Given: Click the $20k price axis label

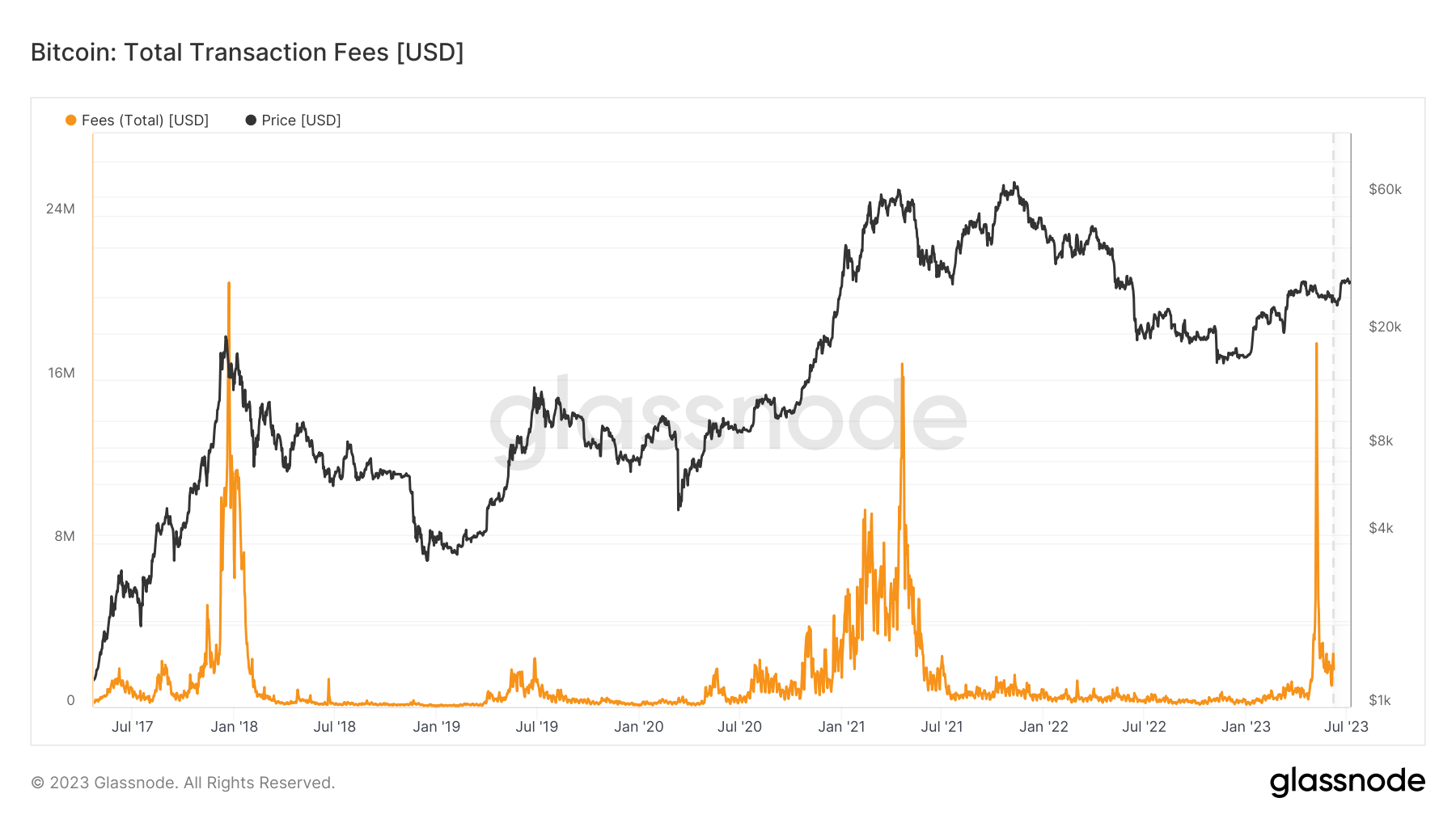Looking at the screenshot, I should pos(1385,327).
